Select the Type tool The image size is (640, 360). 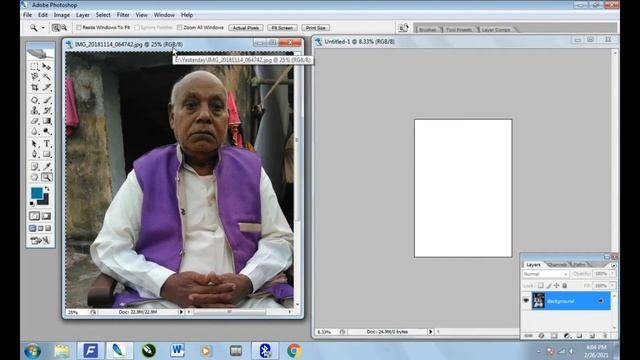pyautogui.click(x=47, y=144)
